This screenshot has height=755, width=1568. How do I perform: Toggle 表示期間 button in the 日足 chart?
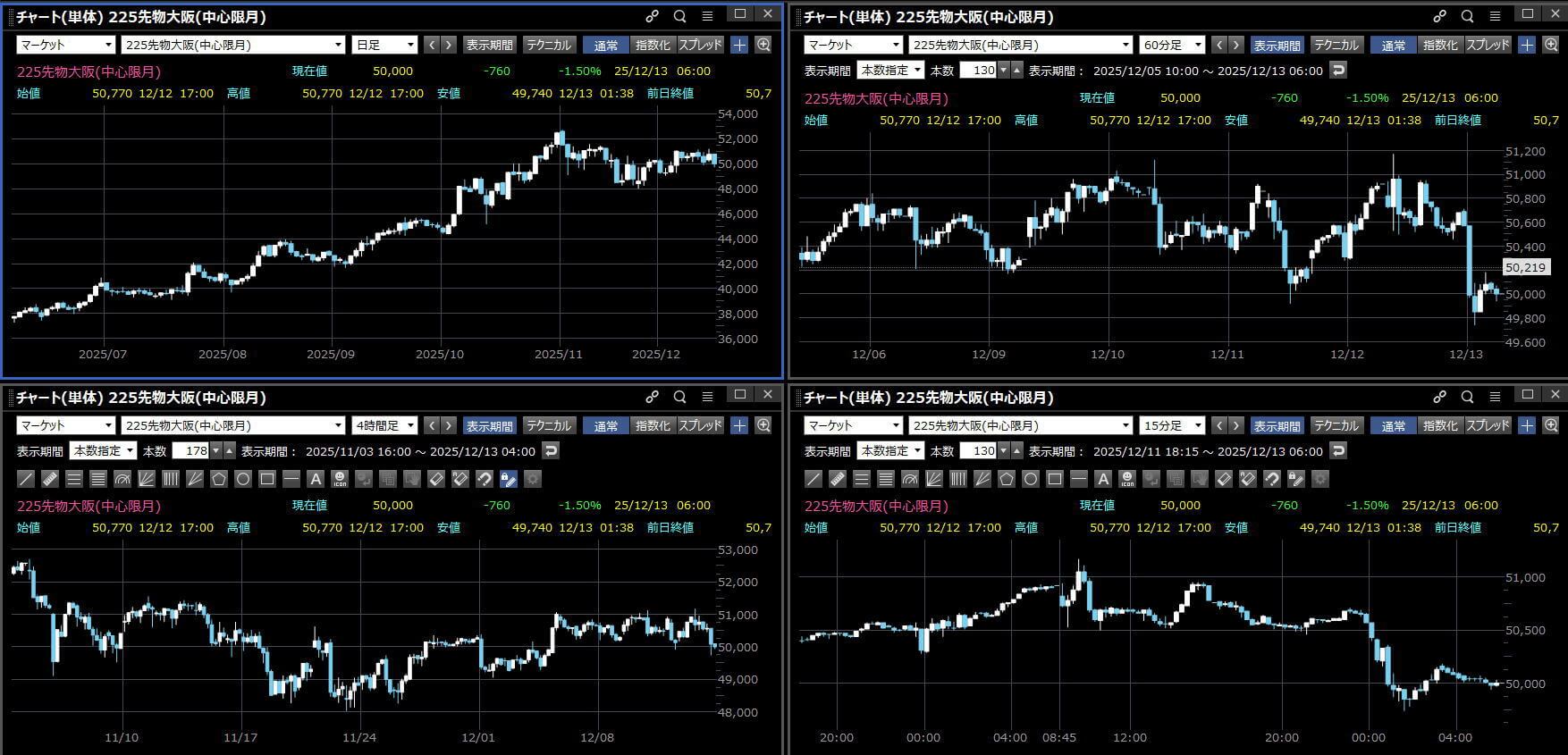(x=489, y=45)
